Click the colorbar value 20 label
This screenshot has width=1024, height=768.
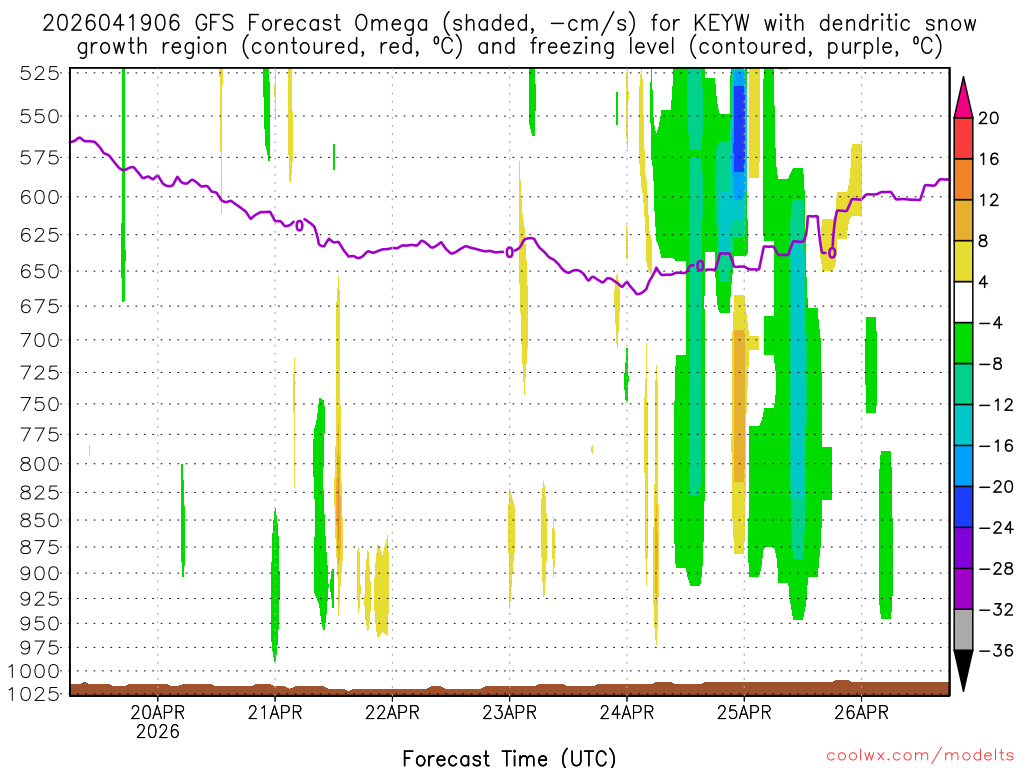989,118
